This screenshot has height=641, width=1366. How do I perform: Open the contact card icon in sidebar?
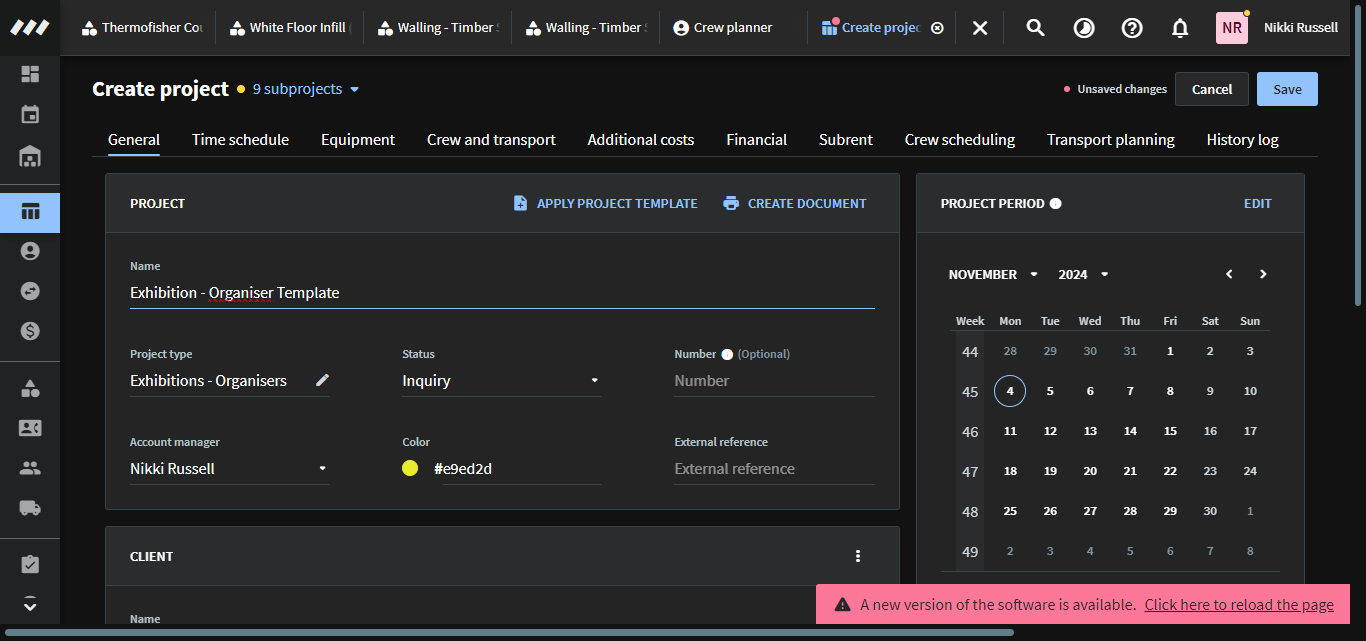point(30,428)
